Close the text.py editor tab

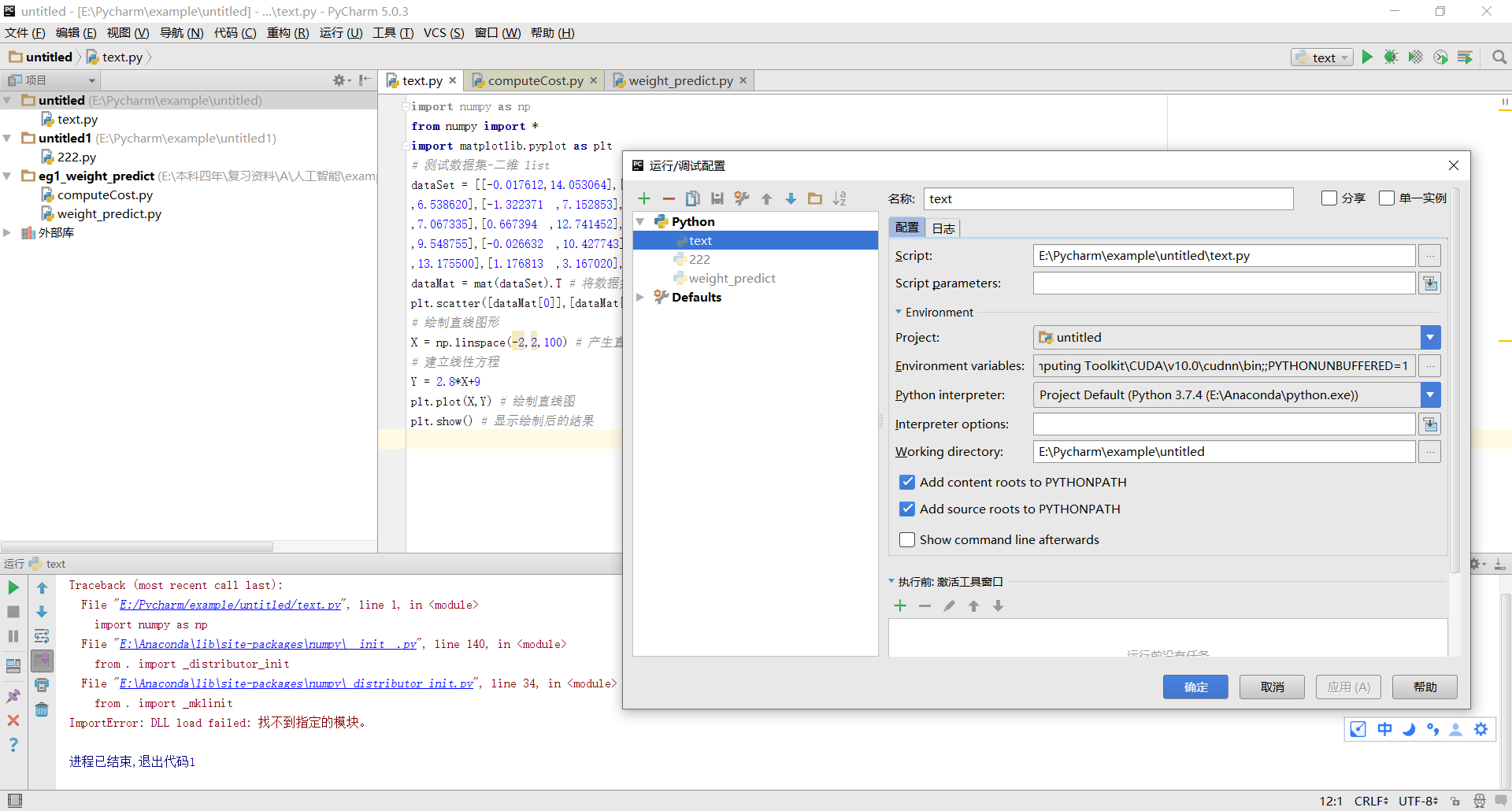(x=453, y=80)
